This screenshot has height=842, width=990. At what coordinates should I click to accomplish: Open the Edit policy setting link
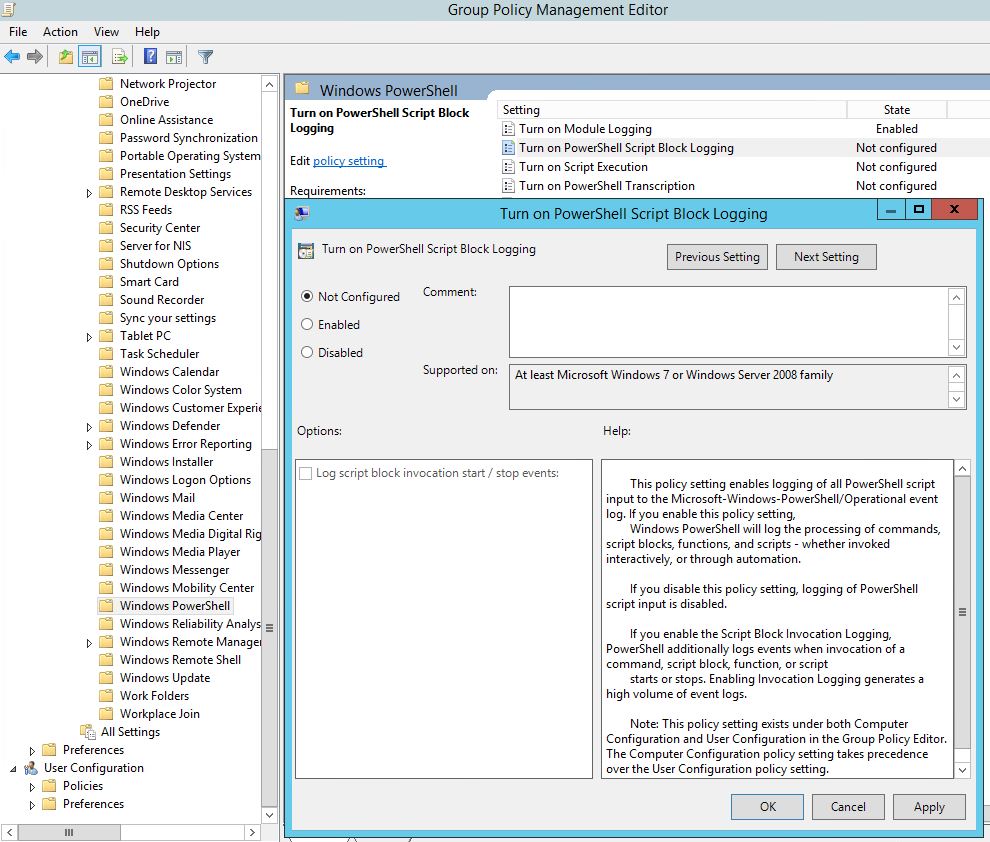click(349, 161)
